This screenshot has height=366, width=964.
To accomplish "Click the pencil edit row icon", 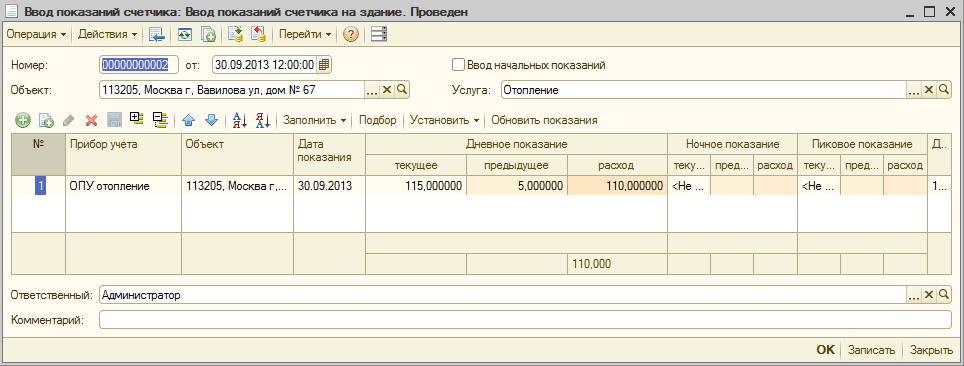I will pos(68,121).
